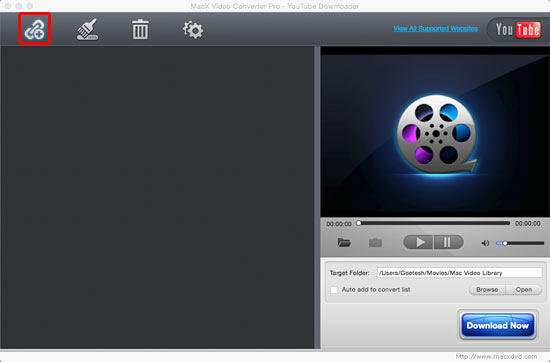Mute using the speaker volume icon
This screenshot has width=550, height=362.
point(485,243)
